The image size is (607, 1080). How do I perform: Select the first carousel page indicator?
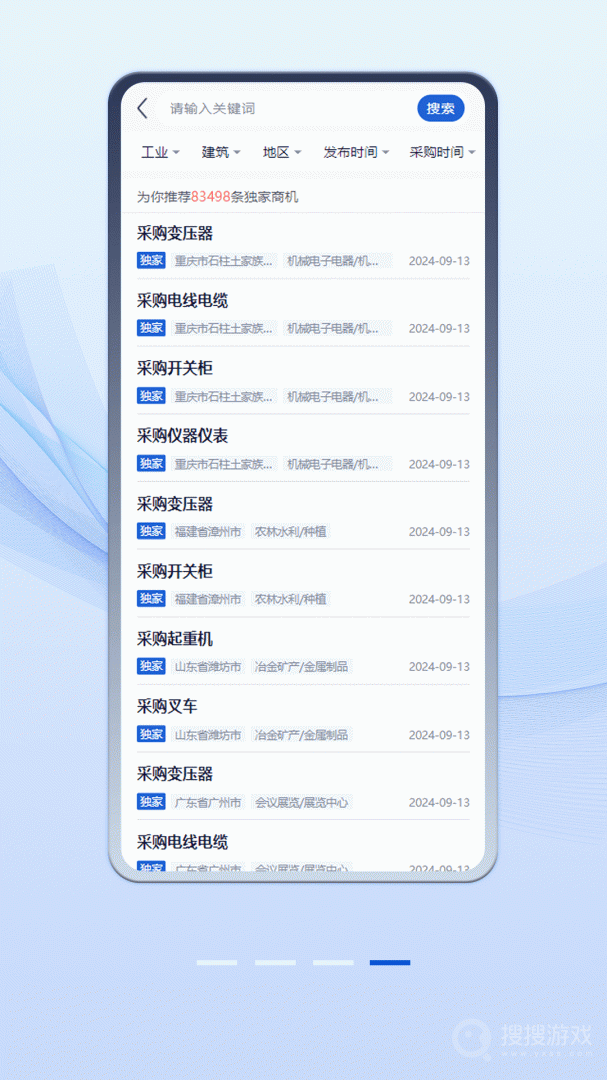click(x=217, y=962)
